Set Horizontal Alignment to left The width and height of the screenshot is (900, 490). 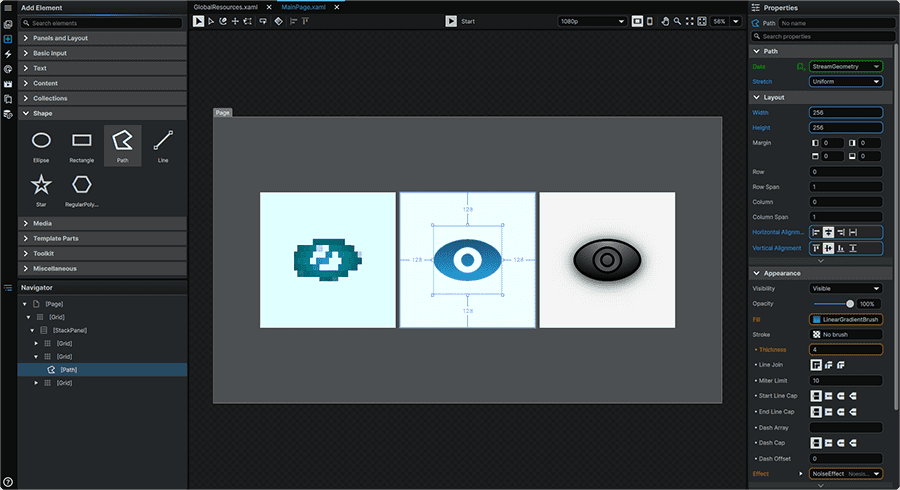click(816, 232)
